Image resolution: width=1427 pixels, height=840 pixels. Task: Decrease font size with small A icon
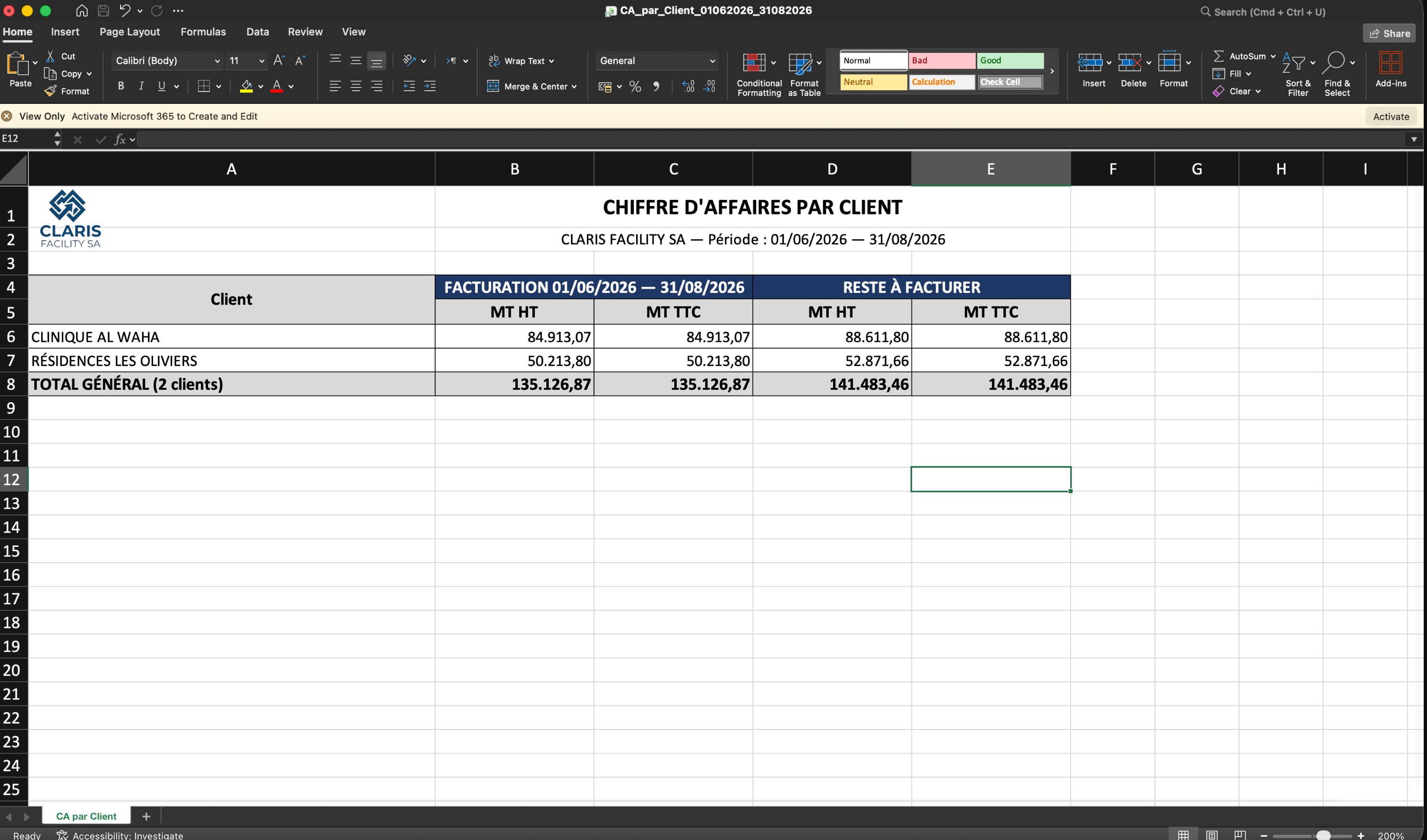300,60
